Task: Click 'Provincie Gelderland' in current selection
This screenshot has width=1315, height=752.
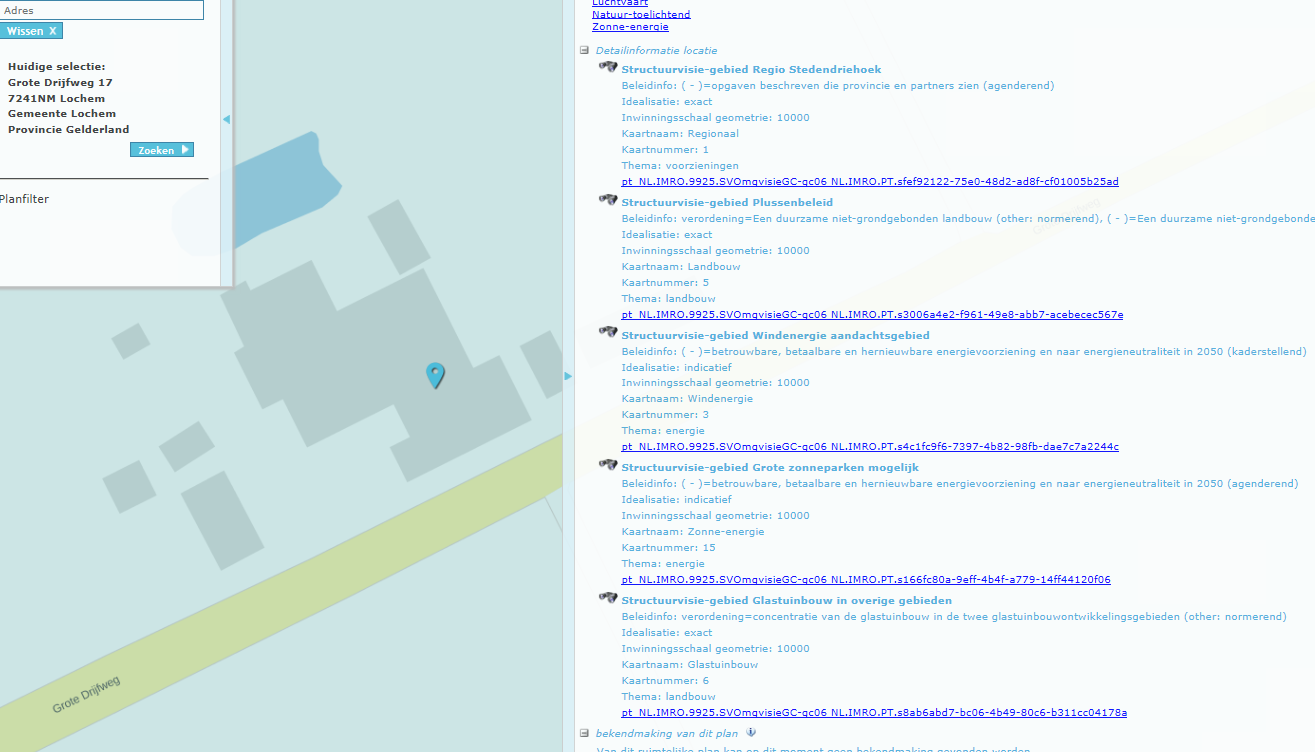Action: 68,130
